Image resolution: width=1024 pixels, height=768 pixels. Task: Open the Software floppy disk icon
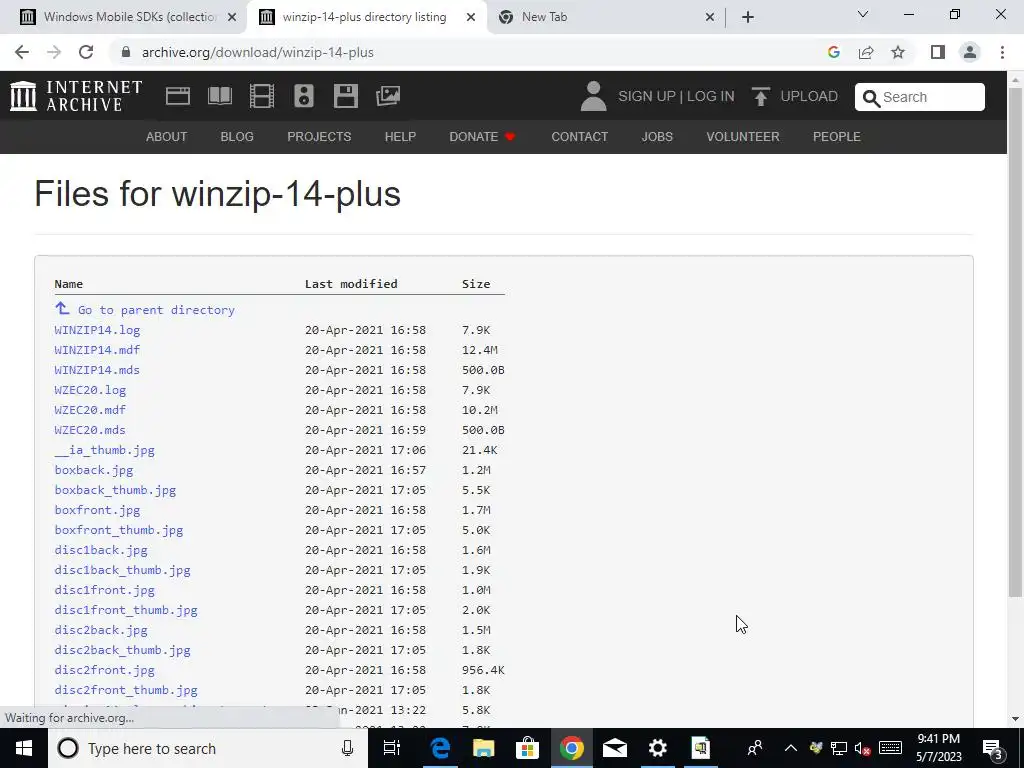pyautogui.click(x=345, y=96)
